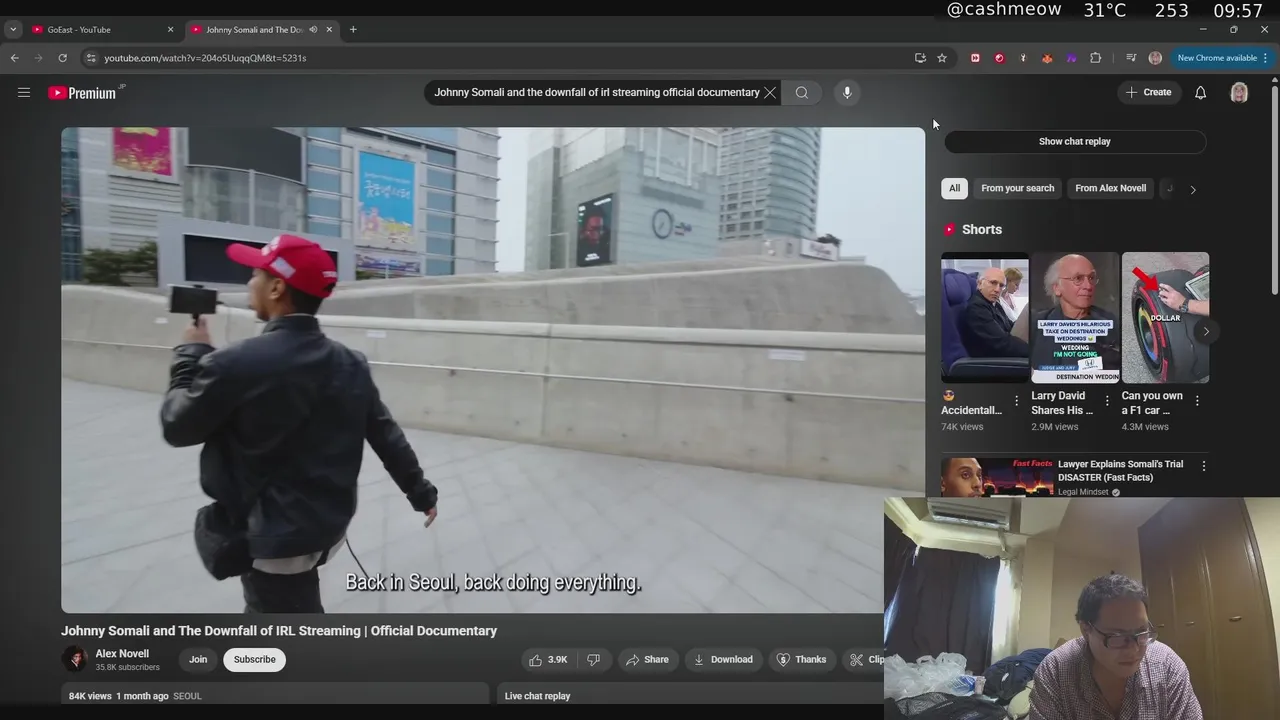This screenshot has height=720, width=1280.
Task: Send Thanks to the creator
Action: (802, 660)
